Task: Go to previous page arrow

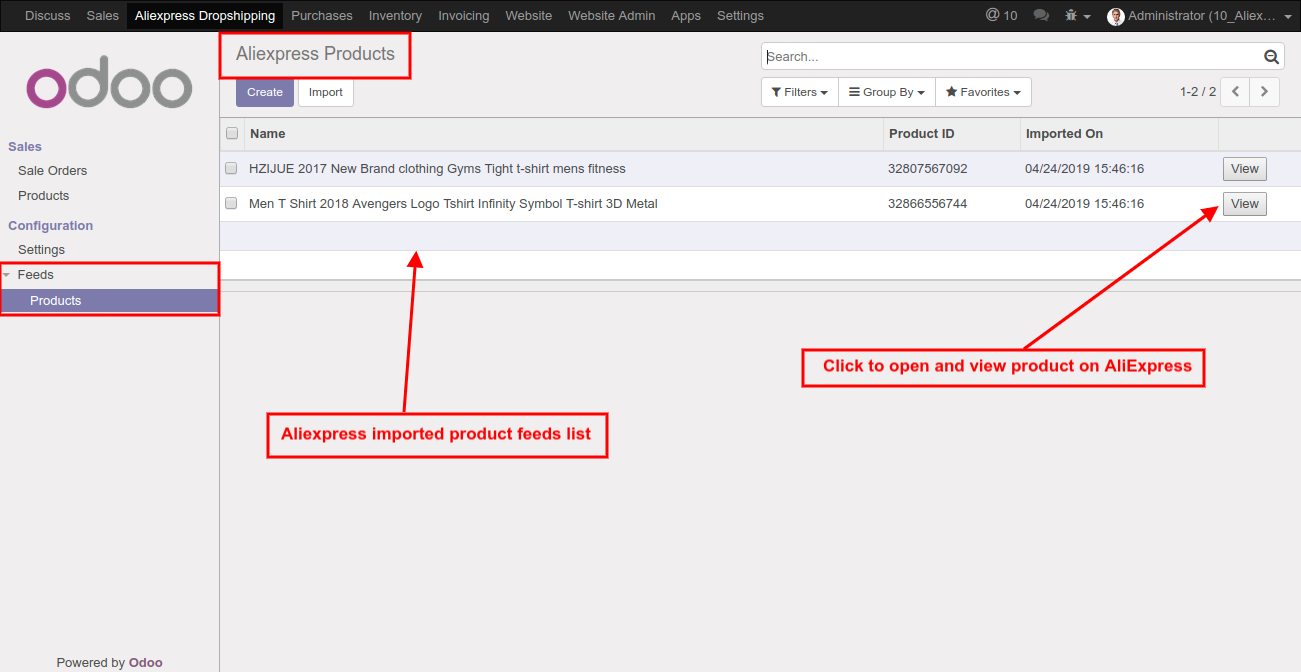Action: [x=1236, y=92]
